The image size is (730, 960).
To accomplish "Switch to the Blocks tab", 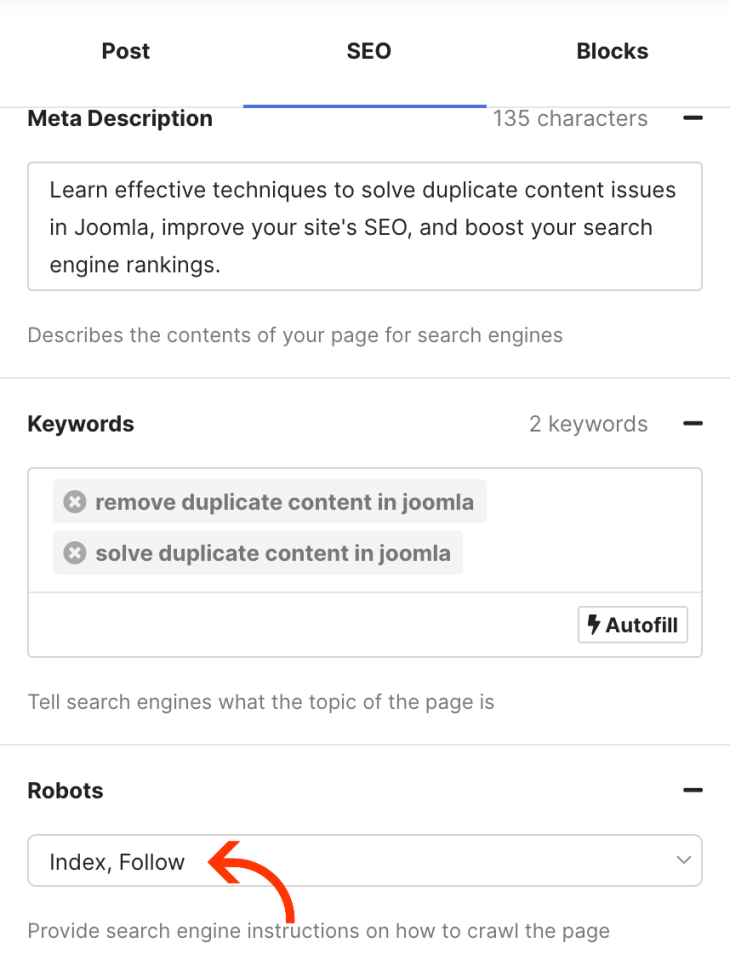I will point(612,51).
